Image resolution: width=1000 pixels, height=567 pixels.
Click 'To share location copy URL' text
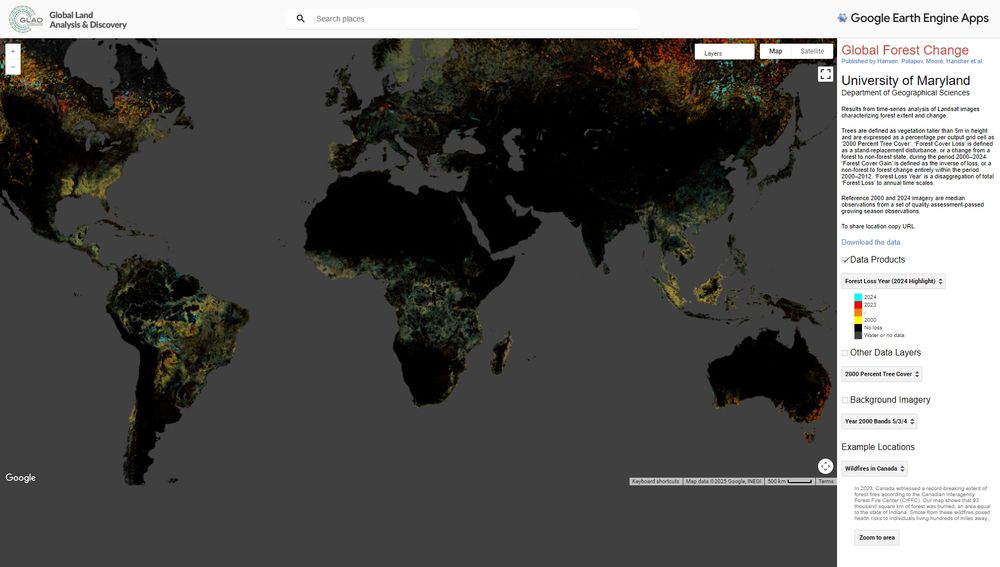pyautogui.click(x=878, y=226)
